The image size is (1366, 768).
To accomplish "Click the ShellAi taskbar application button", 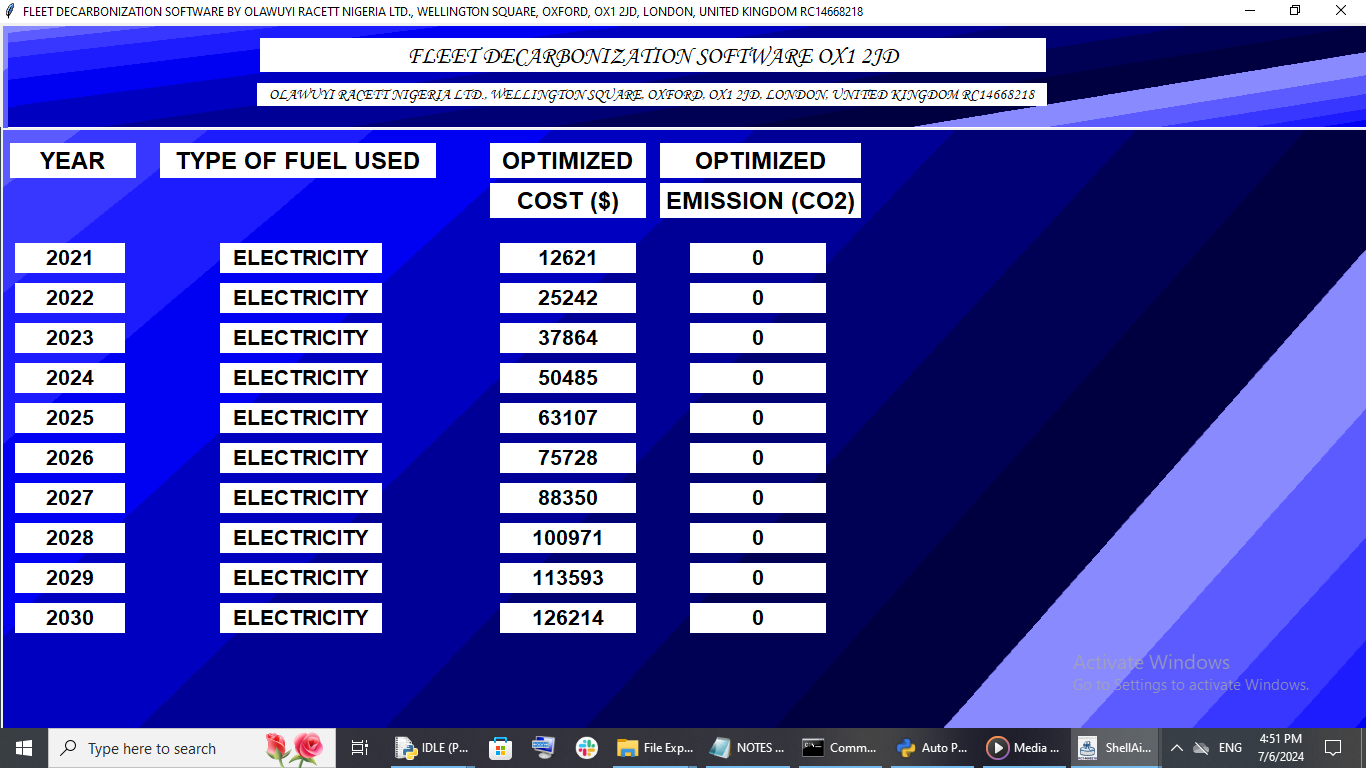I will tap(1115, 748).
